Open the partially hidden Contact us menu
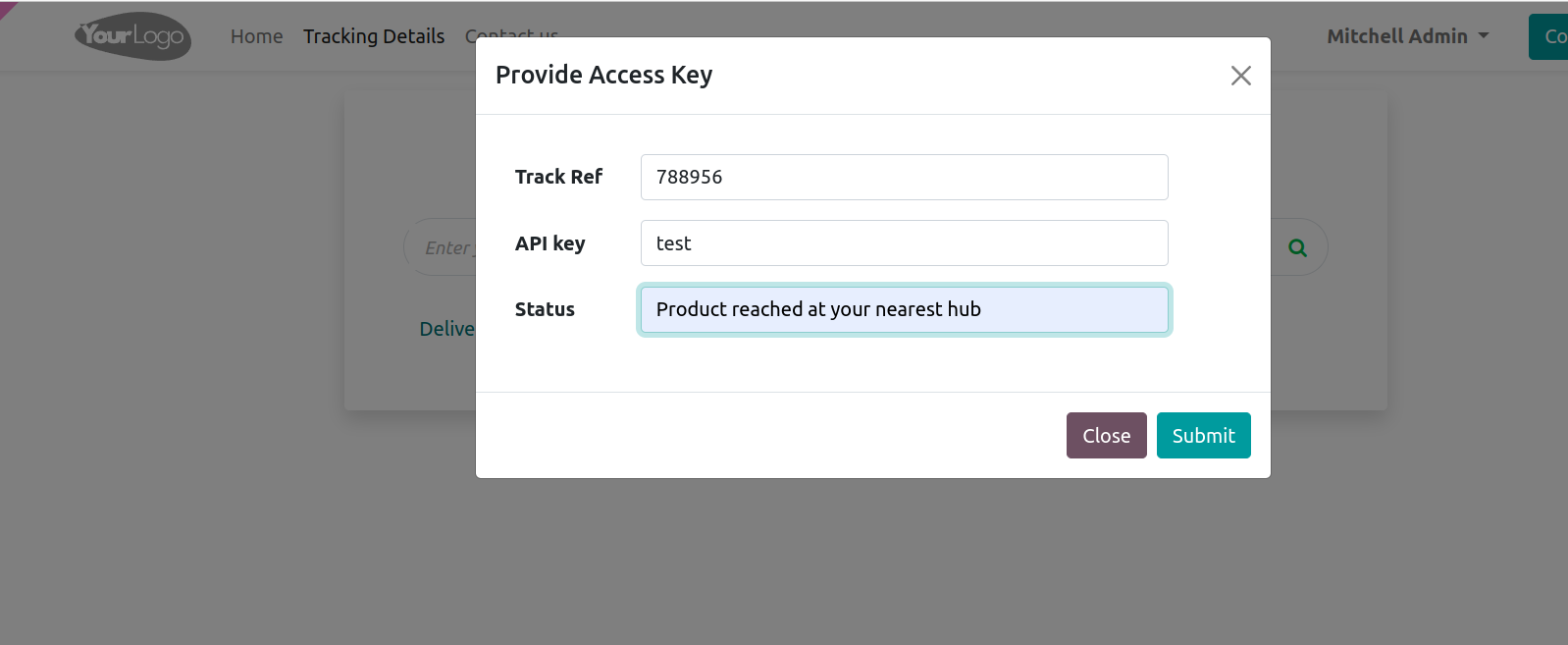Screen dimensions: 1568x645 (511, 32)
